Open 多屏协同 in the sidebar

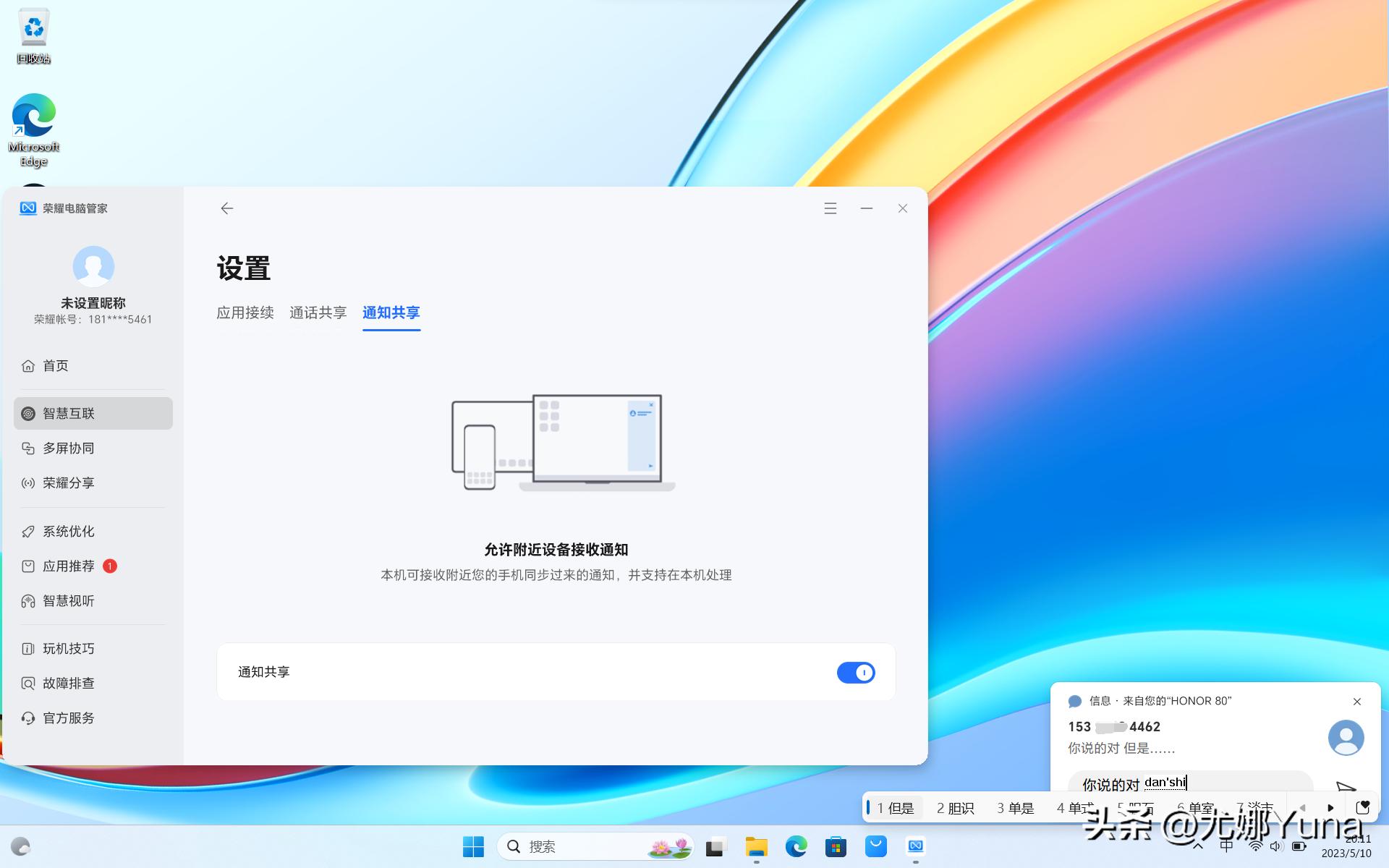(68, 448)
